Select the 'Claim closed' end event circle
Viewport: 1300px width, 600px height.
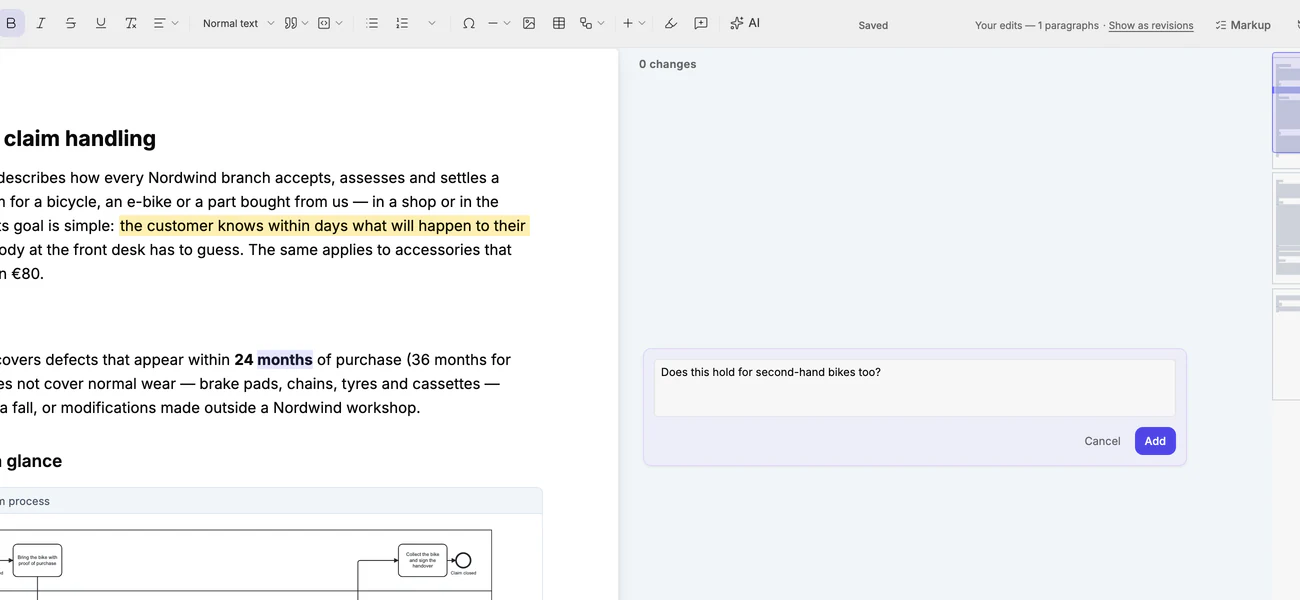click(x=463, y=560)
